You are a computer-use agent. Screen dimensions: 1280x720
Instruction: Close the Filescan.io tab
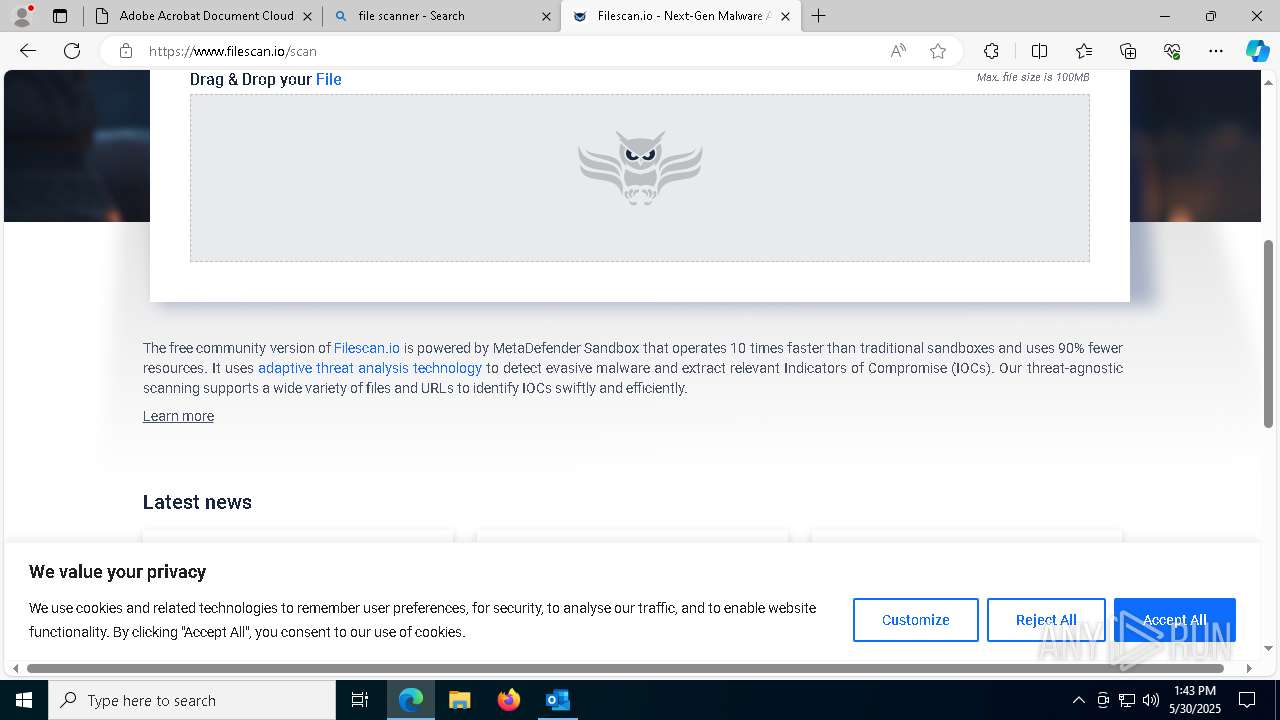pyautogui.click(x=785, y=16)
